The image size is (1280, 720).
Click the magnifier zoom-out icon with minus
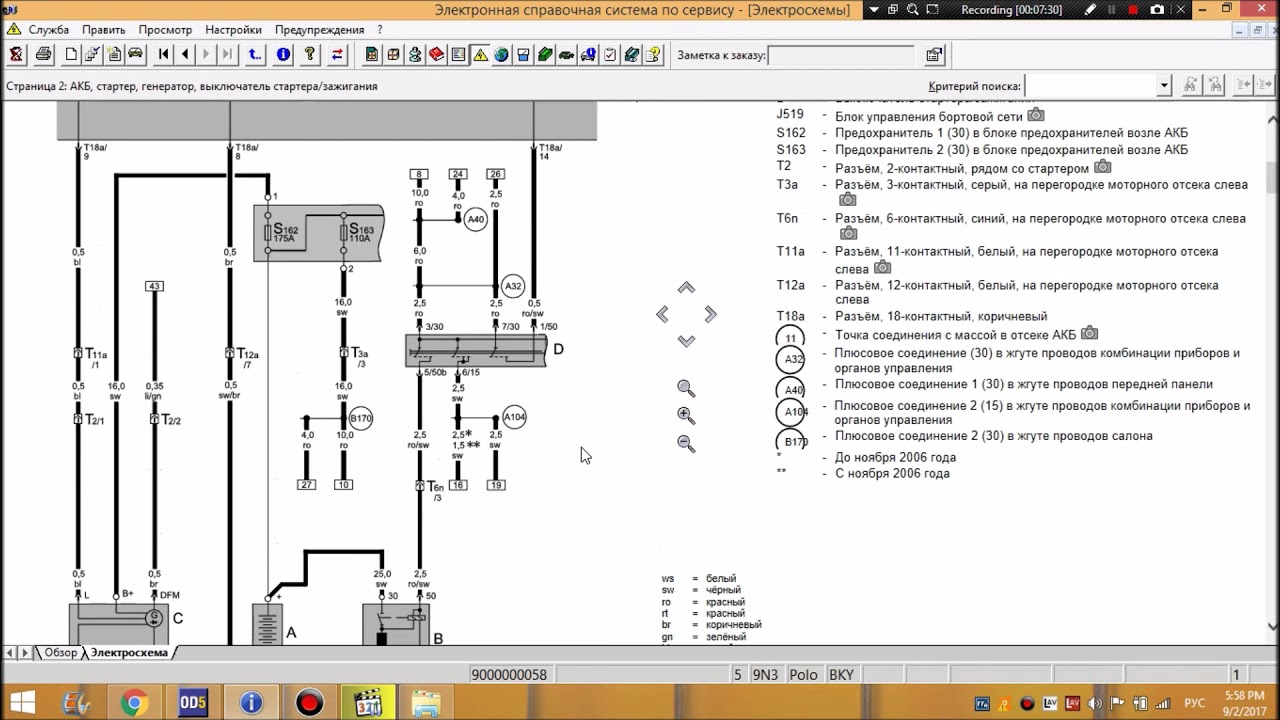click(x=686, y=443)
